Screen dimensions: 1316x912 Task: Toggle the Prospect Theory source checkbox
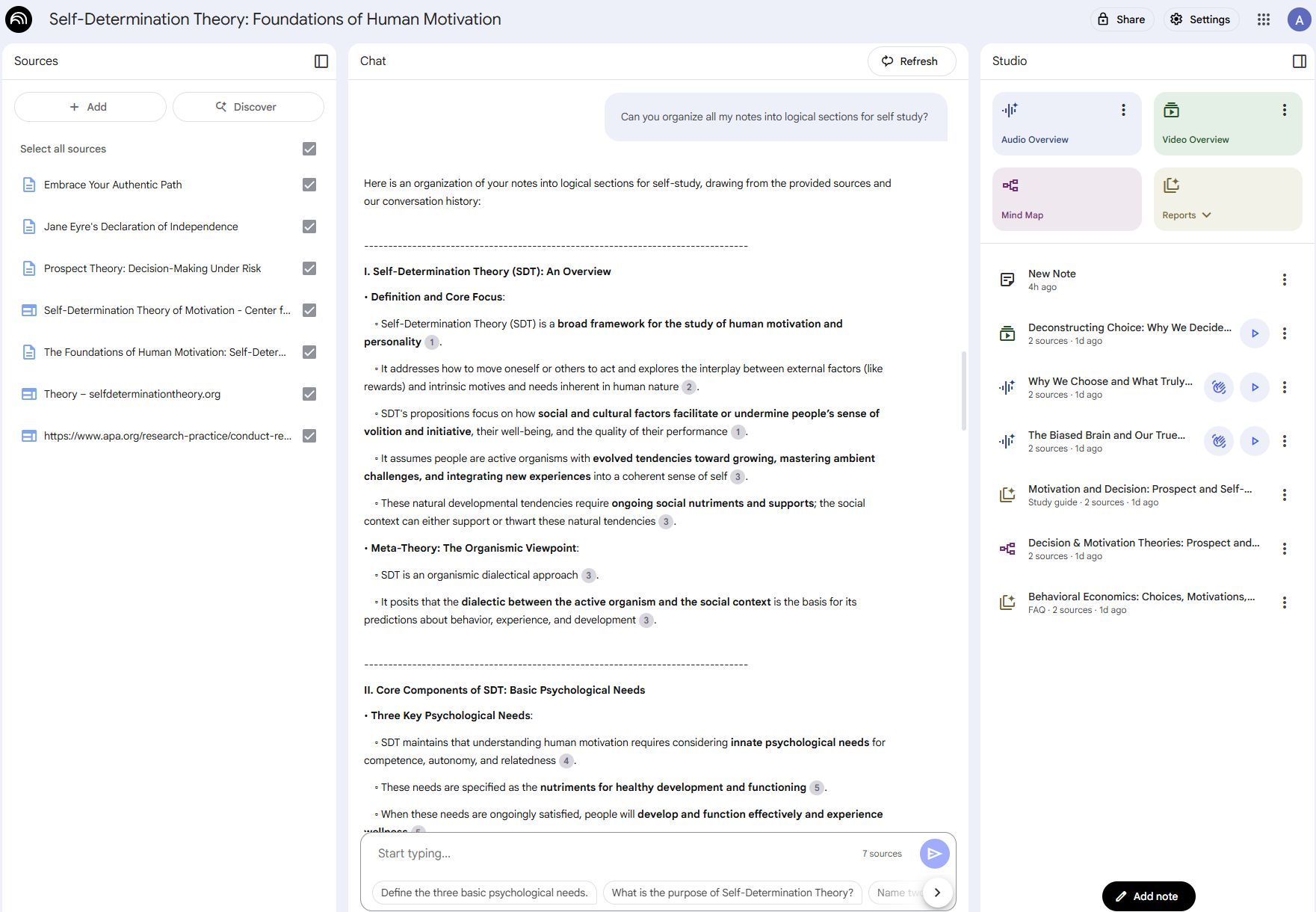pyautogui.click(x=309, y=268)
